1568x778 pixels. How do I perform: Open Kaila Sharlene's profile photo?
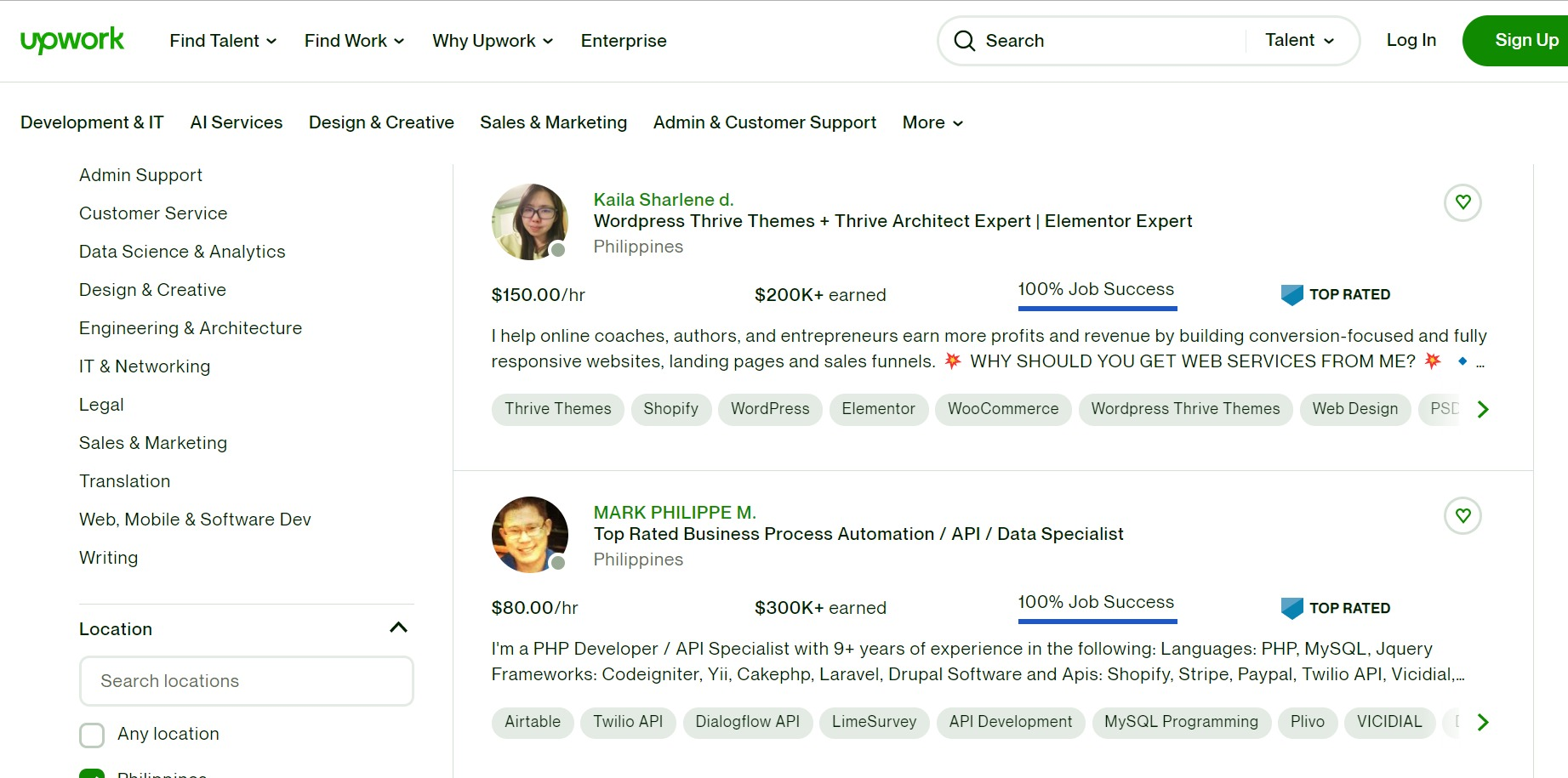click(530, 222)
